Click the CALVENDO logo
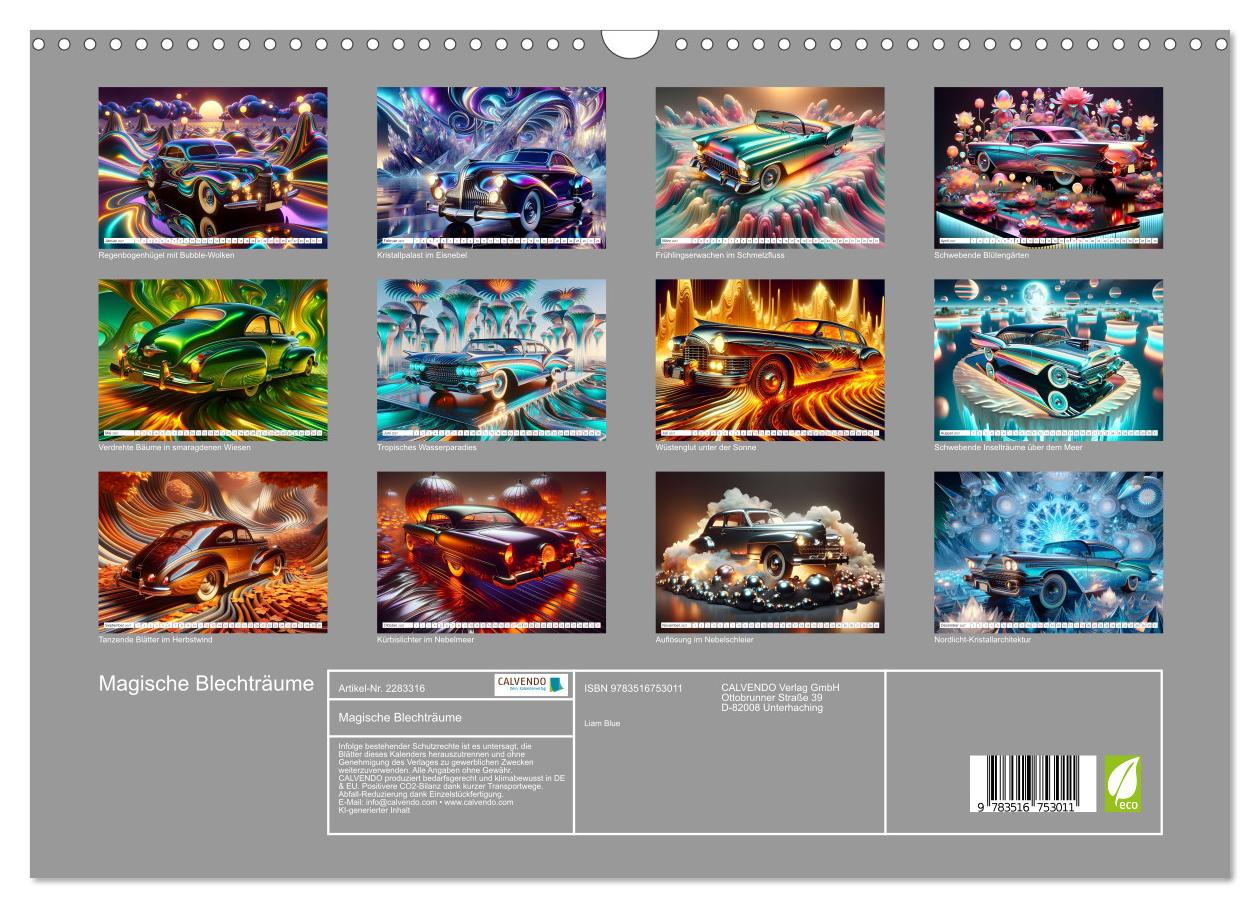 pyautogui.click(x=531, y=685)
